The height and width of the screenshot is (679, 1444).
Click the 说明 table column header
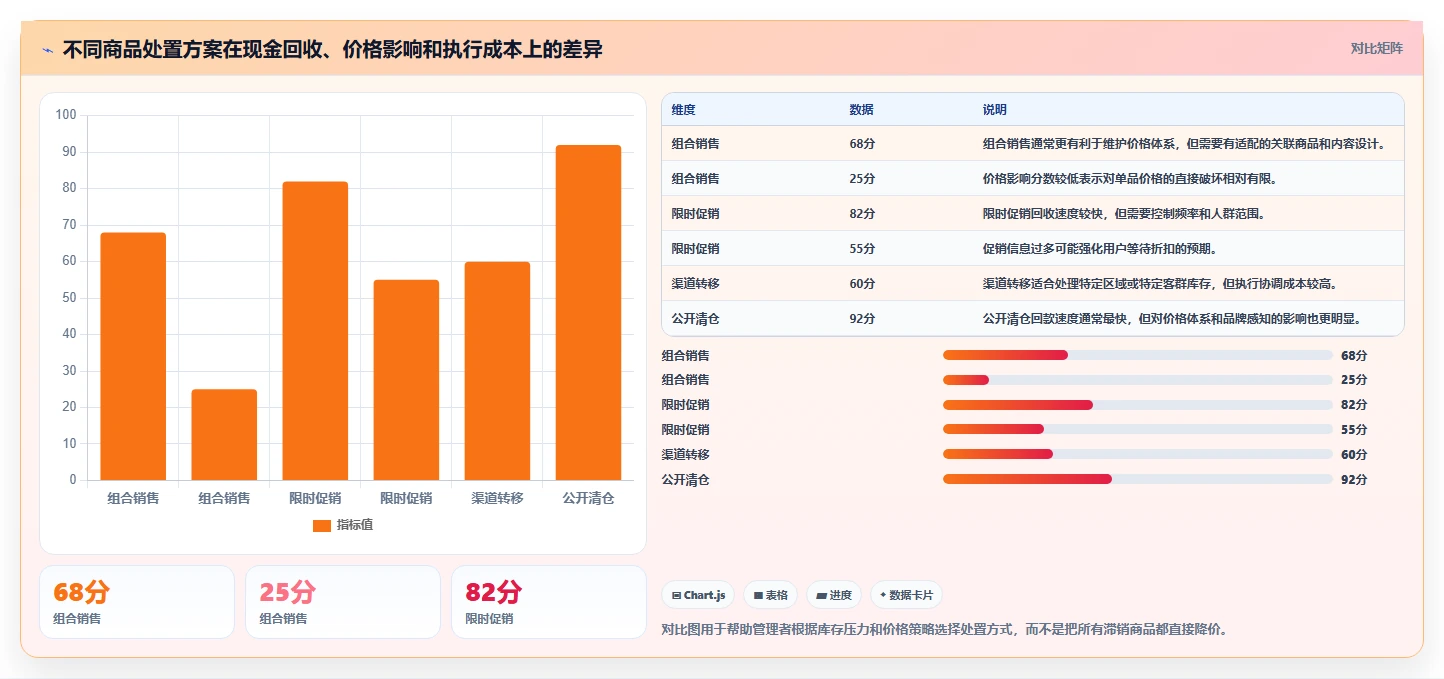click(994, 110)
